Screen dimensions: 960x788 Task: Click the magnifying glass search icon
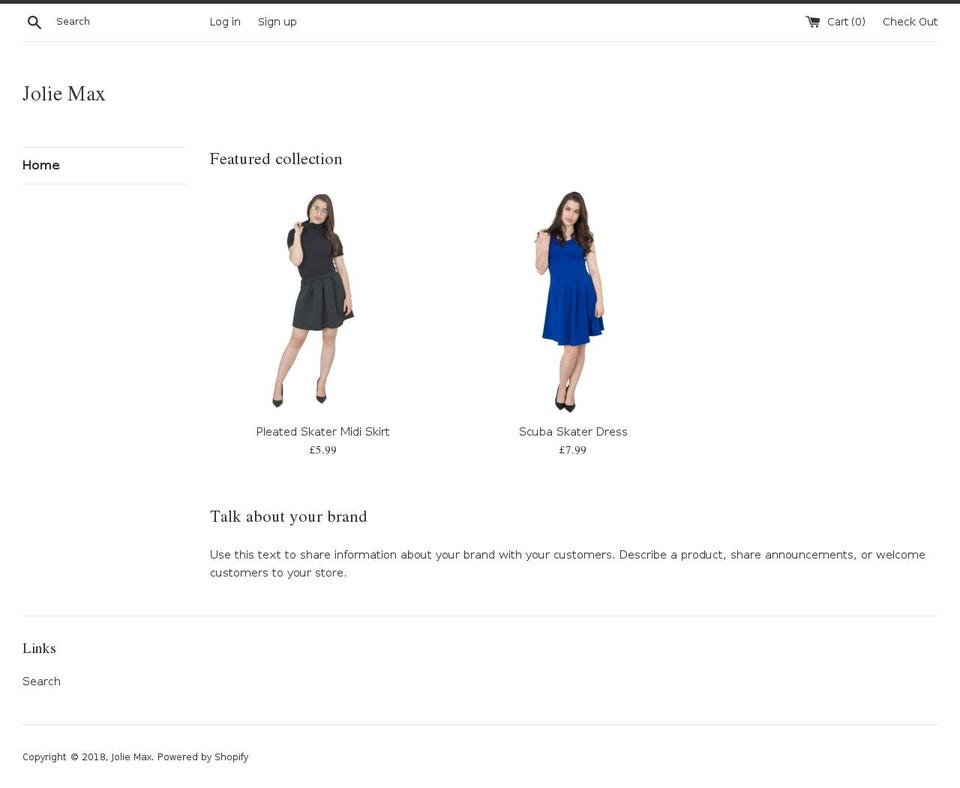pos(34,23)
